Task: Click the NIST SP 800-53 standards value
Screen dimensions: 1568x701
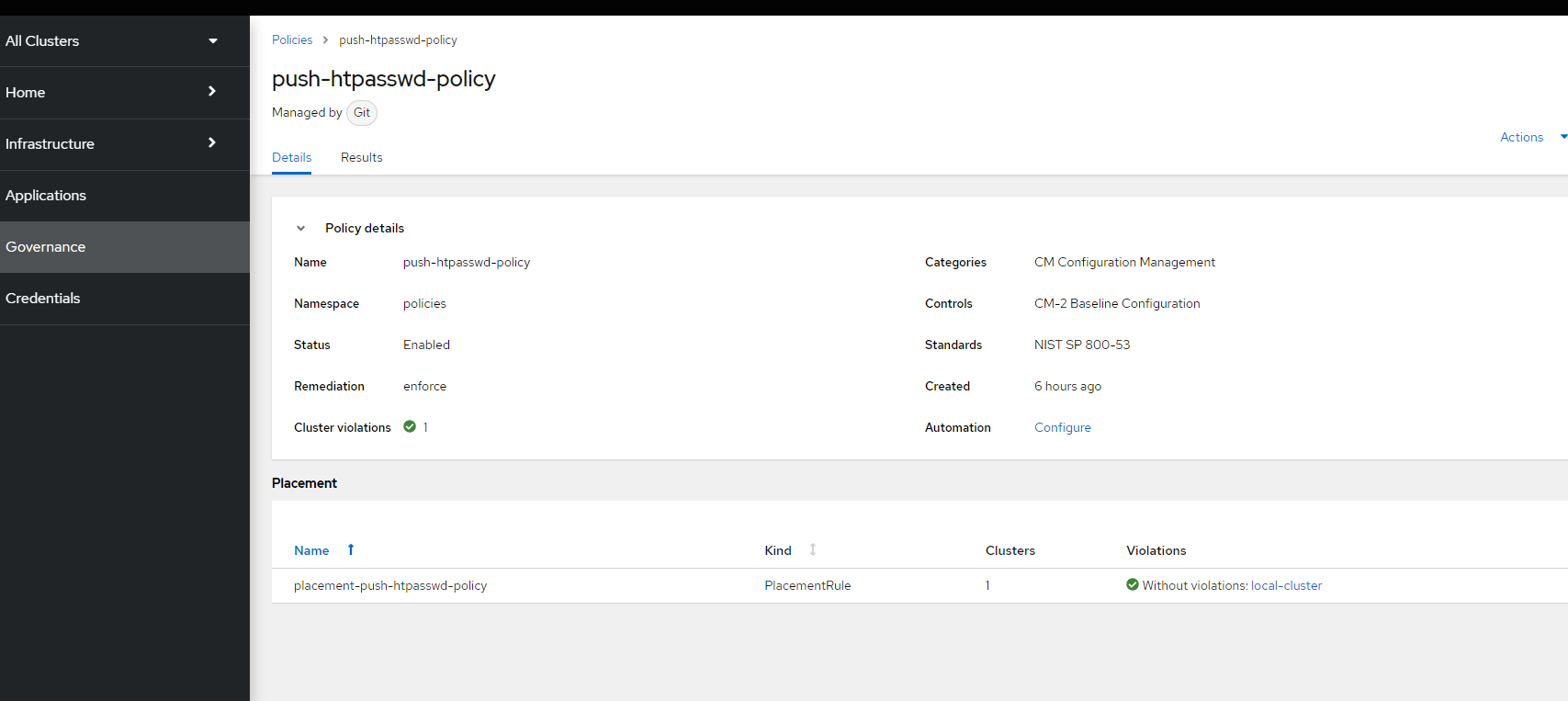Action: pyautogui.click(x=1082, y=345)
